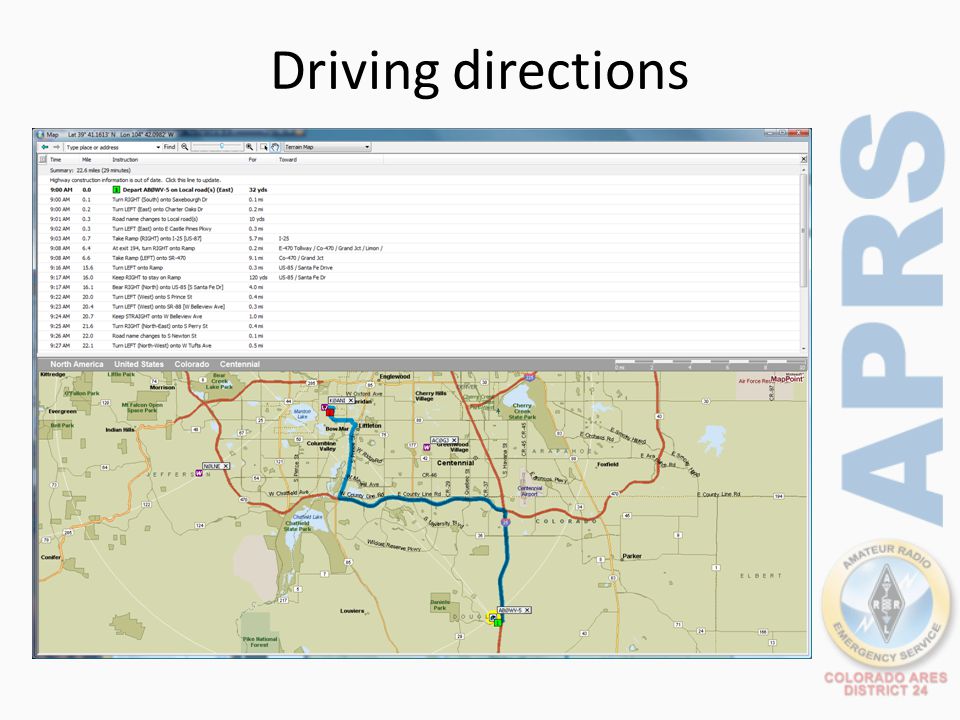Close the AC0GJ map label

click(x=454, y=440)
